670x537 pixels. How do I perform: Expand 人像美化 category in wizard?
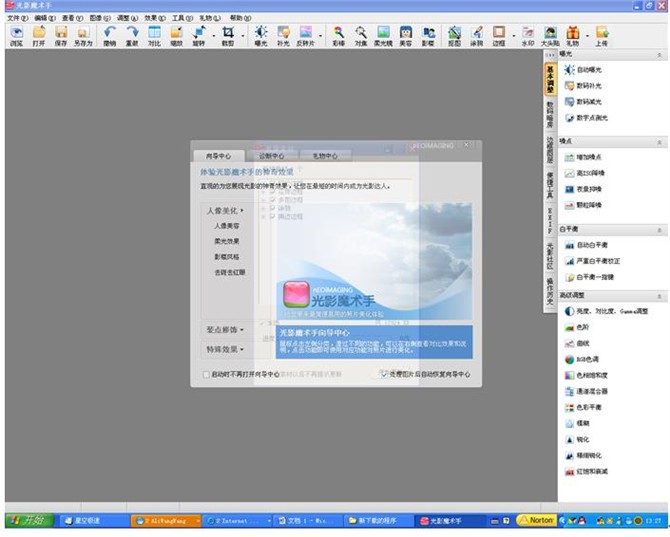[225, 211]
